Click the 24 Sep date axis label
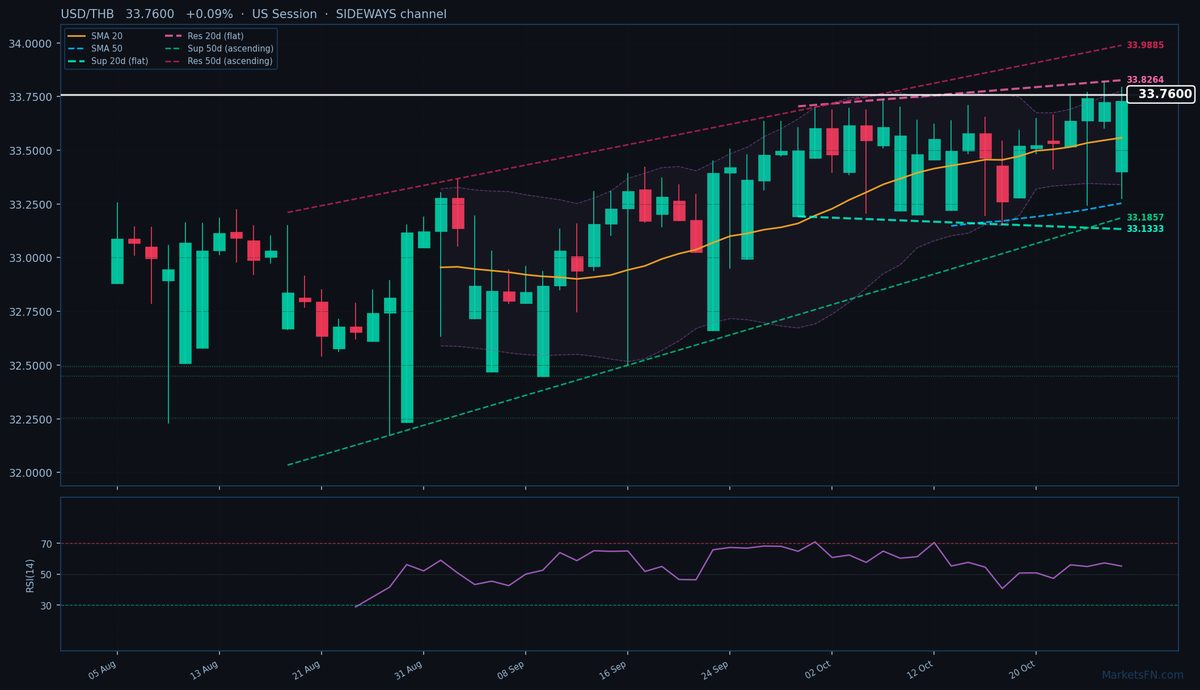The width and height of the screenshot is (1200, 690). [x=715, y=668]
